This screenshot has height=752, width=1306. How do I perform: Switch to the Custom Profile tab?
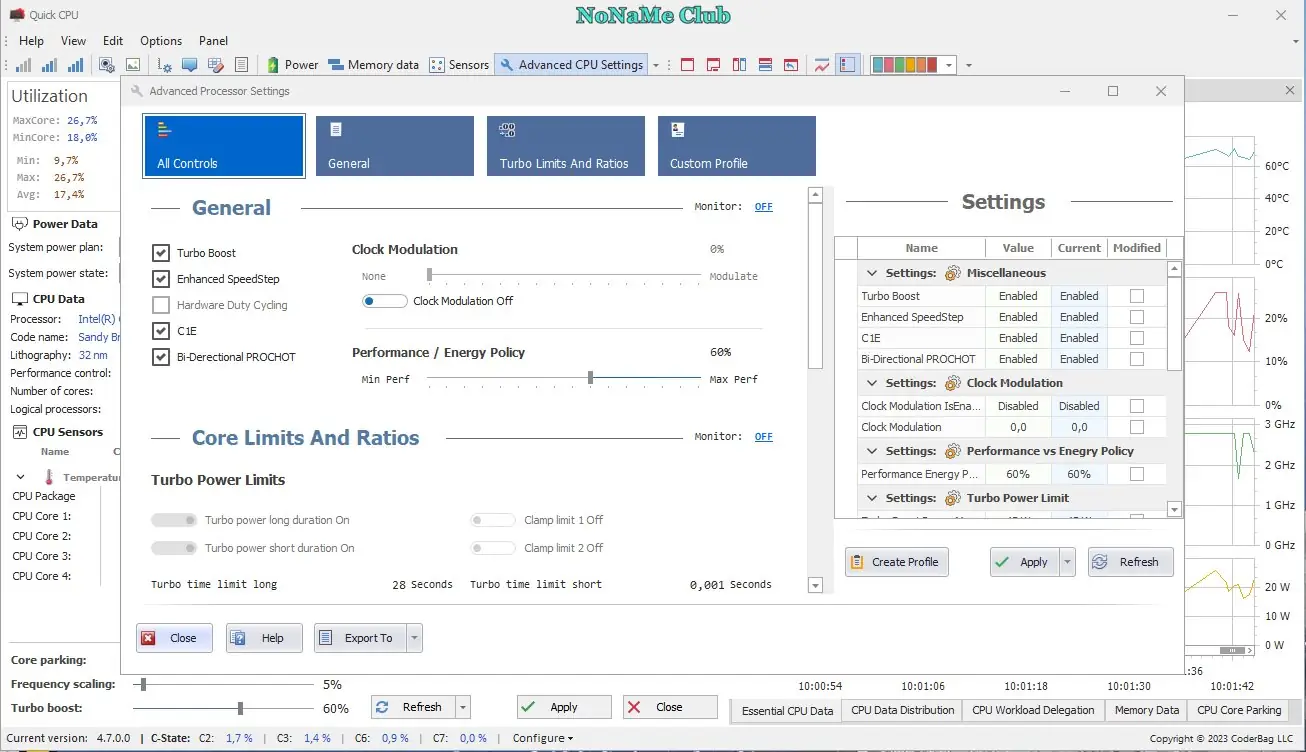coord(737,146)
